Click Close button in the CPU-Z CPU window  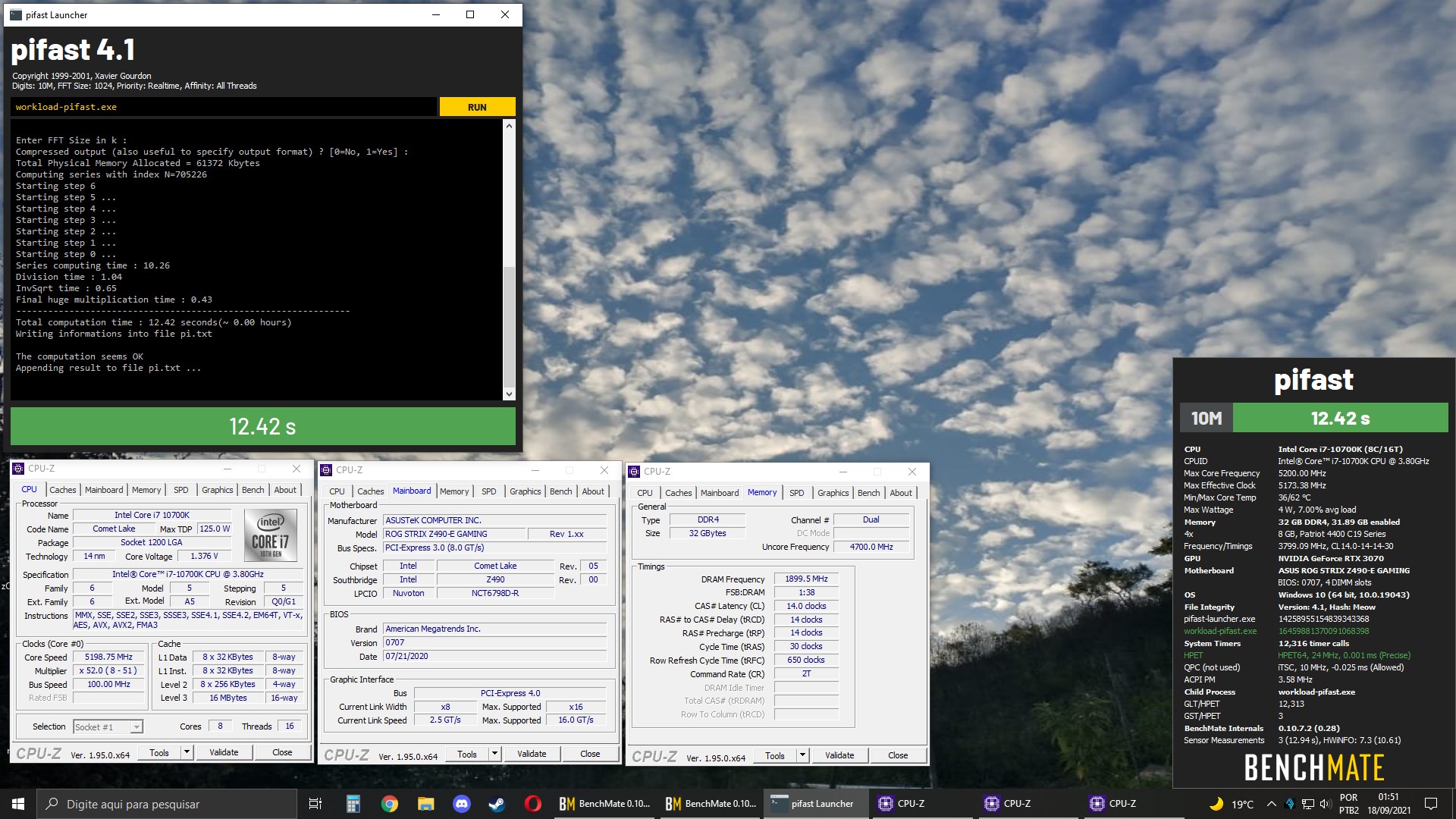tap(282, 752)
